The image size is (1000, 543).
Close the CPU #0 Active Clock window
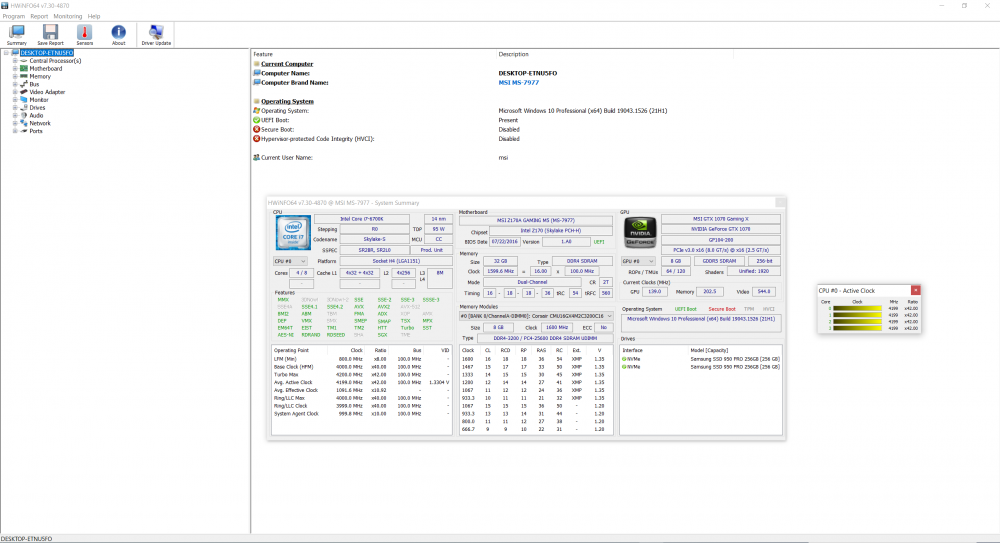pos(915,290)
